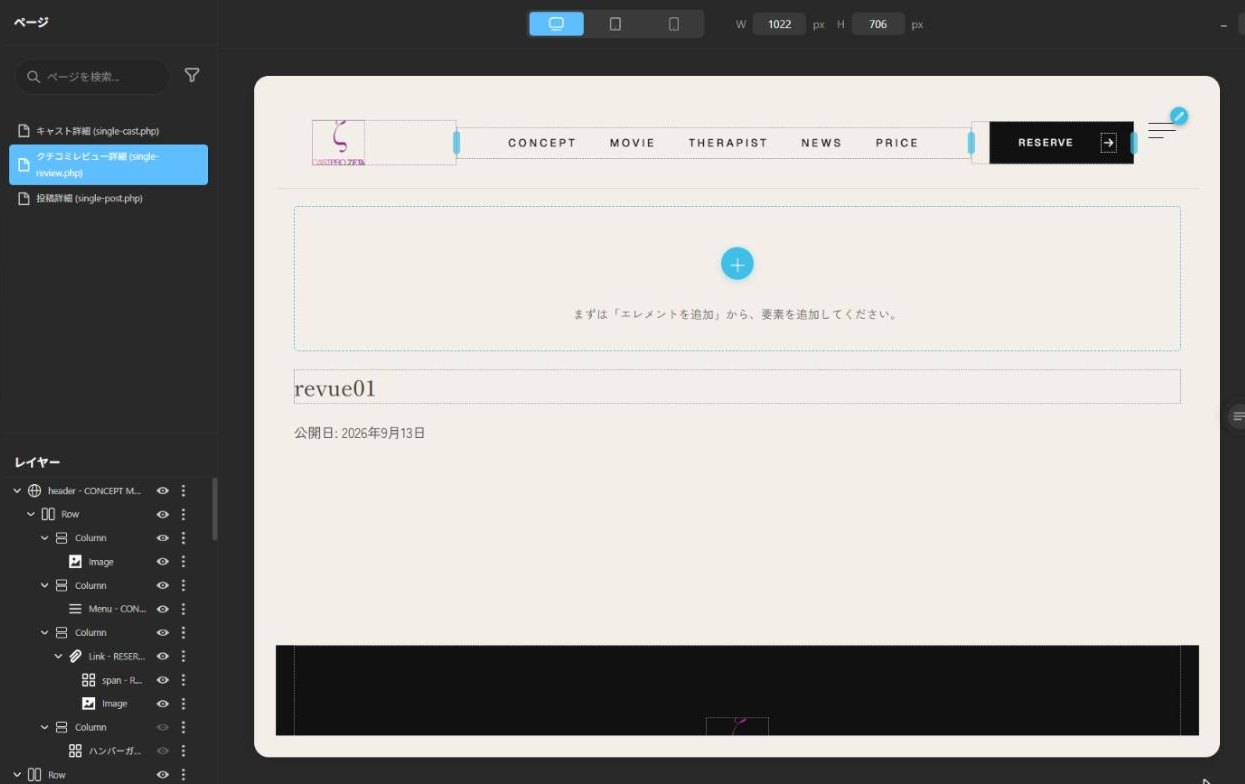Open more options for the span layer
1245x784 pixels.
point(183,680)
